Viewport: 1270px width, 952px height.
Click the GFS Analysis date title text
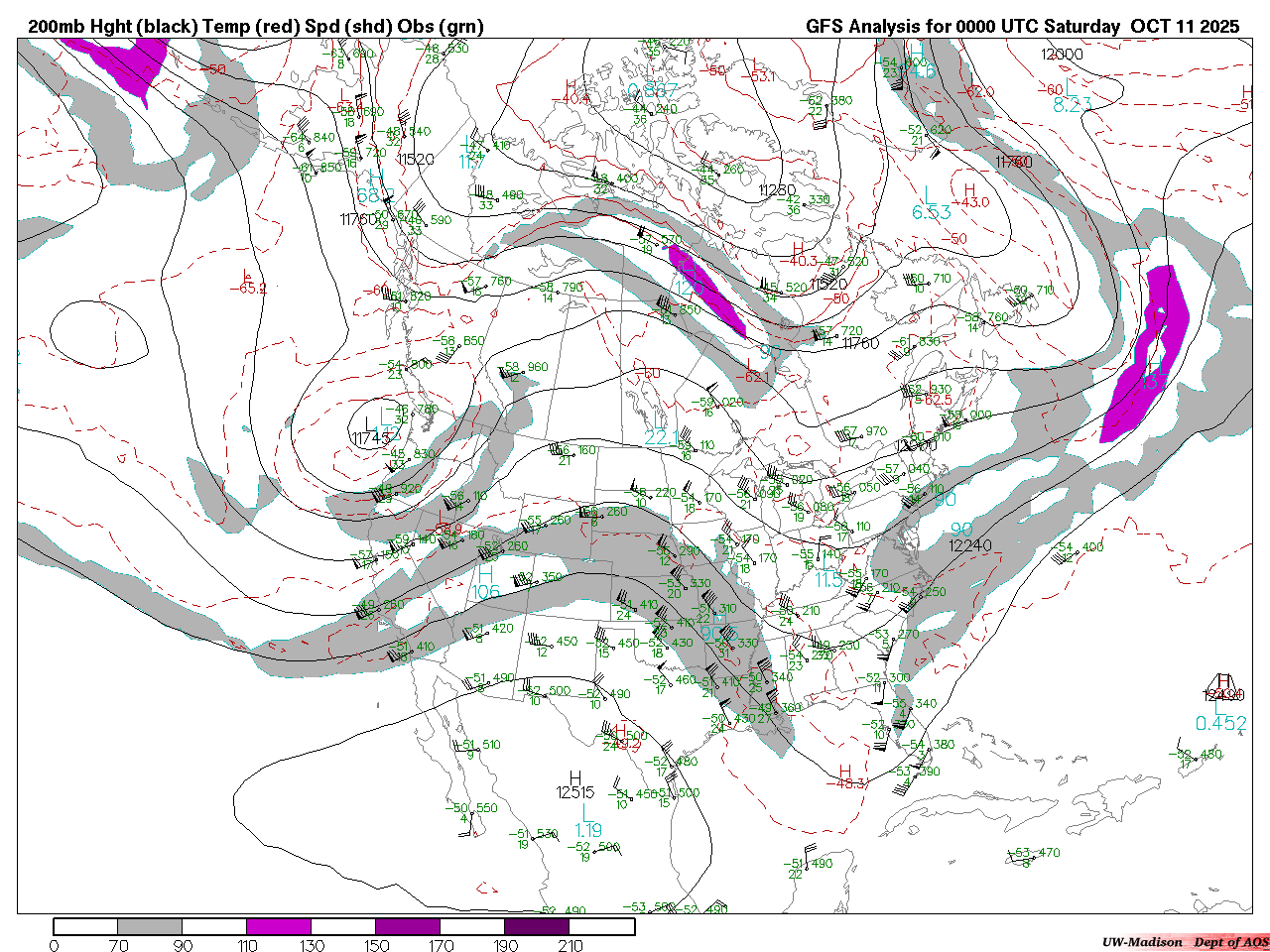pyautogui.click(x=1022, y=27)
